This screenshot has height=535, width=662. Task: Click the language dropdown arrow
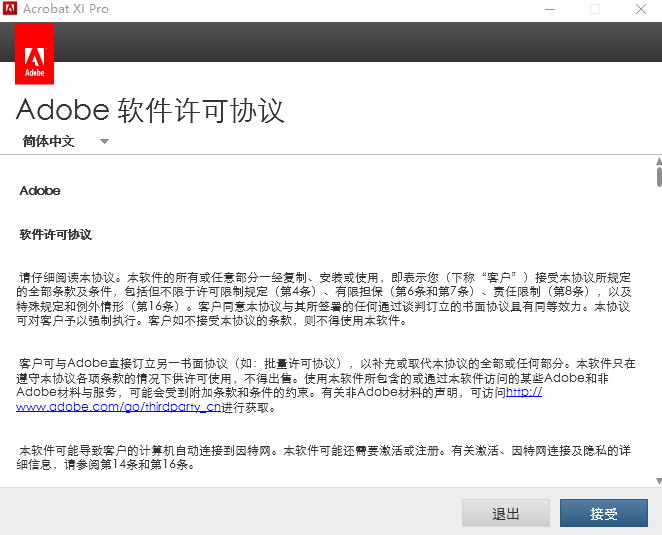click(x=104, y=141)
